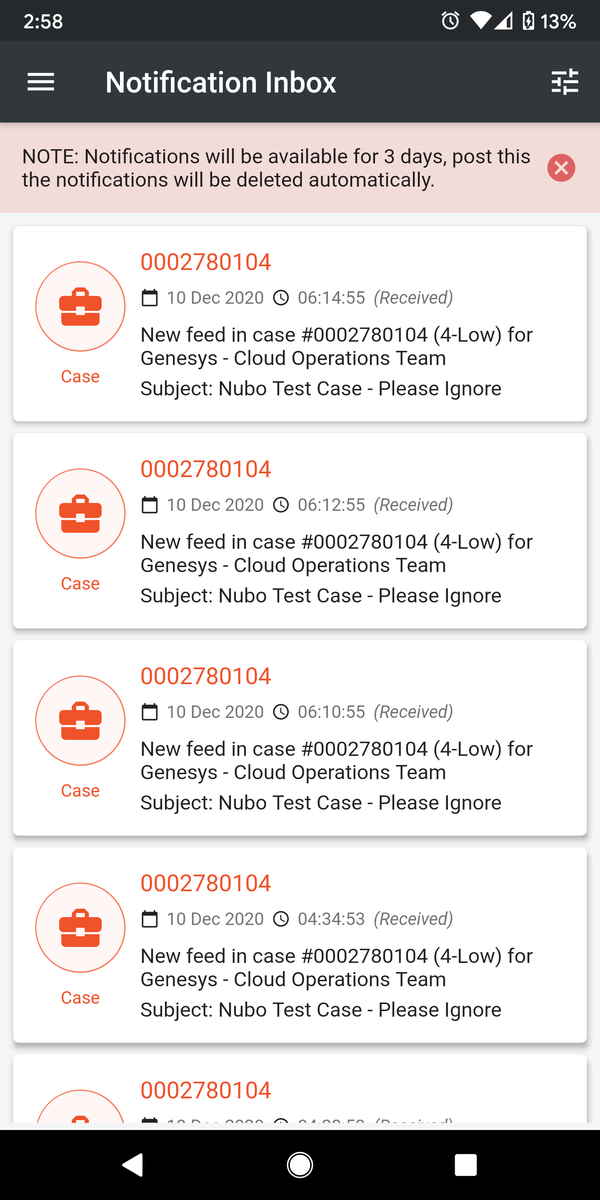Image resolution: width=600 pixels, height=1200 pixels.
Task: Dismiss the 3-day notification note banner
Action: 561,168
